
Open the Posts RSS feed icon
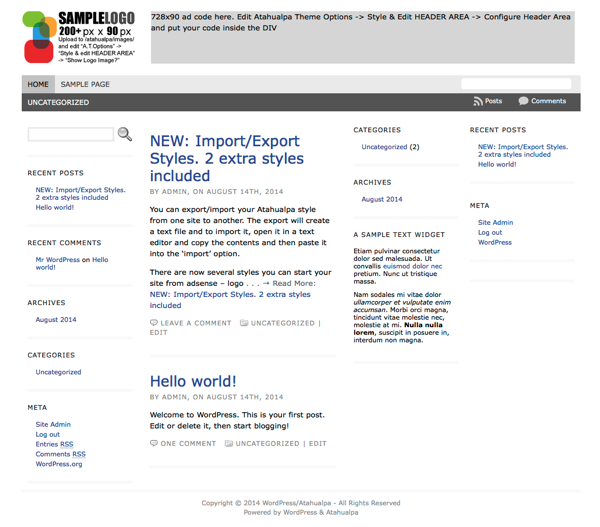click(479, 101)
